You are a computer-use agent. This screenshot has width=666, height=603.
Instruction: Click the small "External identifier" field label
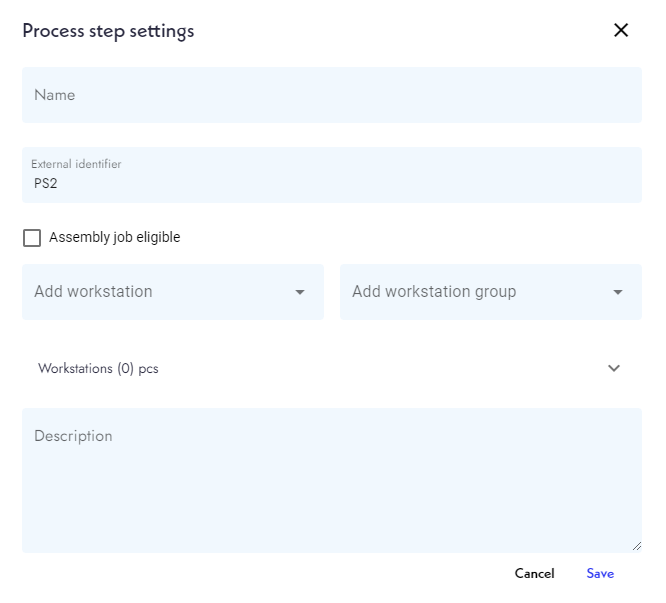pyautogui.click(x=76, y=164)
